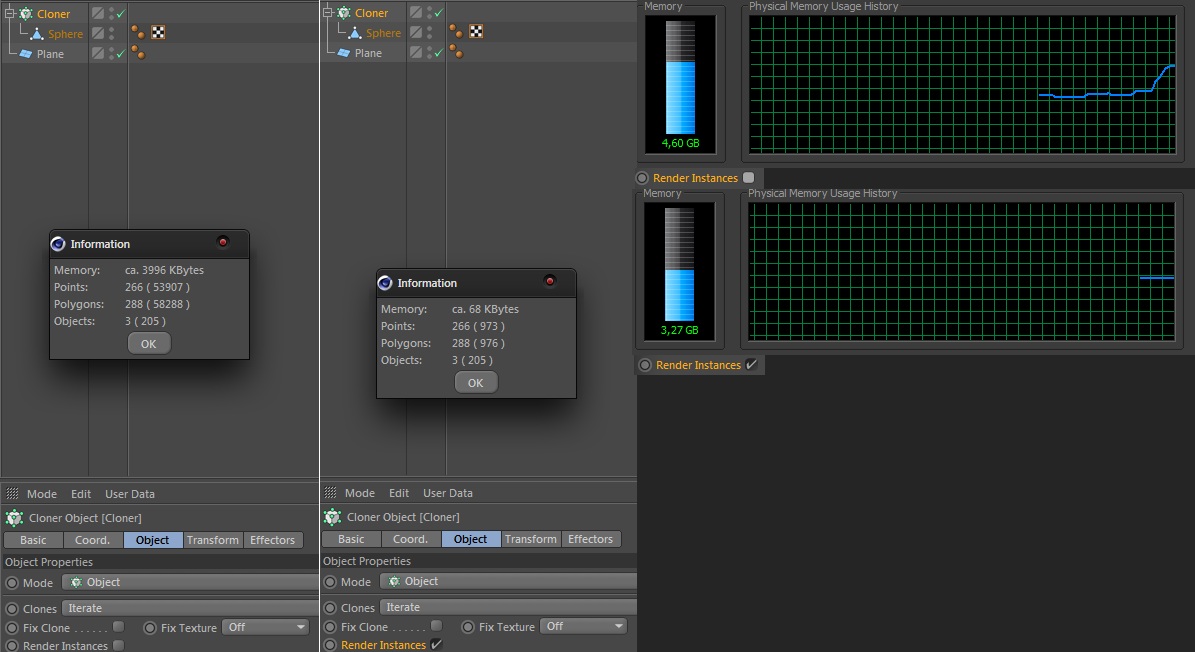Collapse the Cloner hierarchy in left object tree
This screenshot has height=652, width=1195.
point(9,13)
